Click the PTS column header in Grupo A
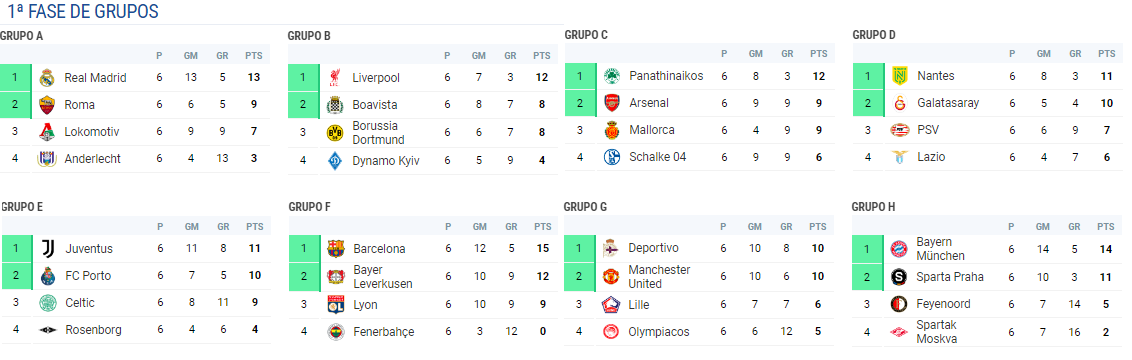This screenshot has height=360, width=1132. [x=253, y=56]
